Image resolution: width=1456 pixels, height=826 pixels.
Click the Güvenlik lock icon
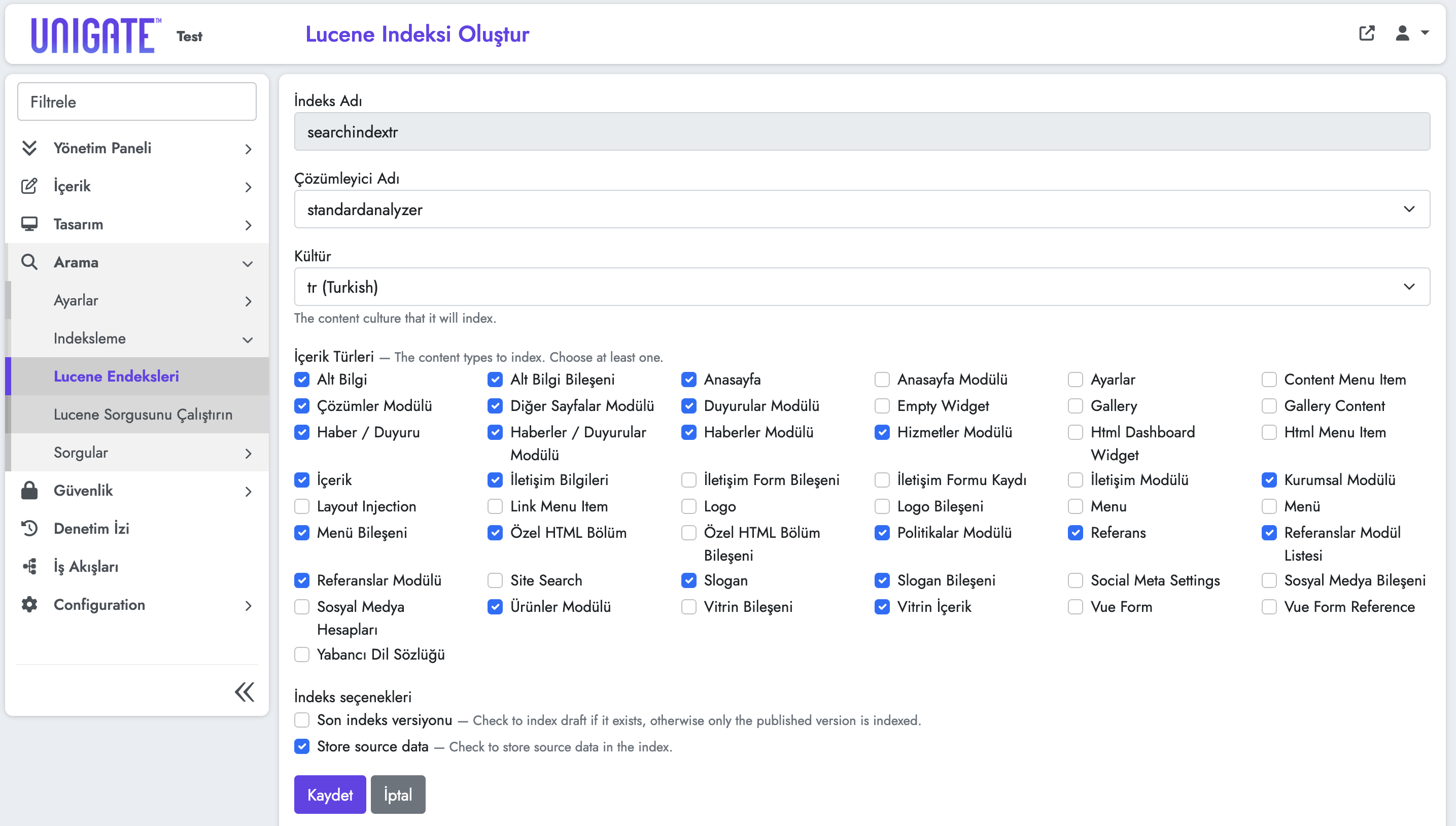click(29, 490)
